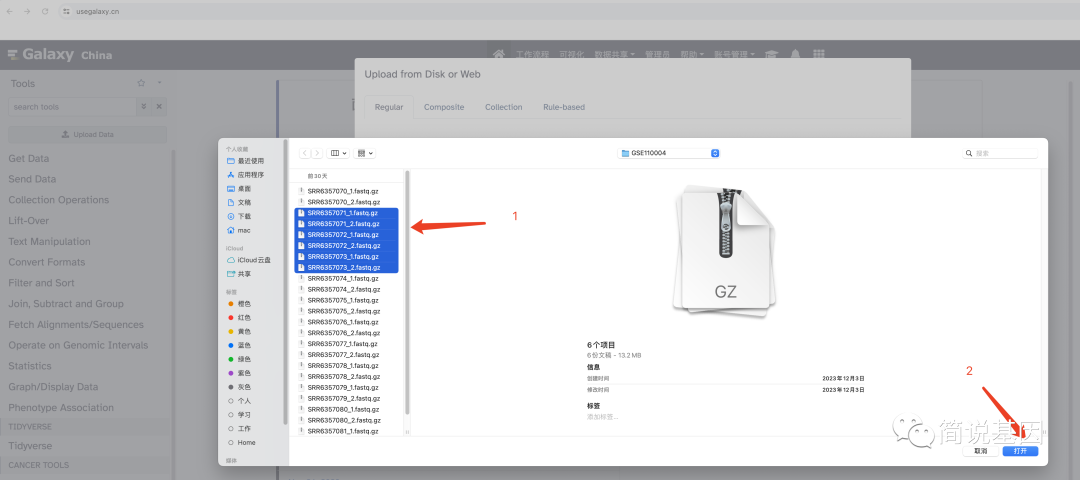Filter by the red (红色) tag
Image resolution: width=1080 pixels, height=480 pixels.
[240, 317]
